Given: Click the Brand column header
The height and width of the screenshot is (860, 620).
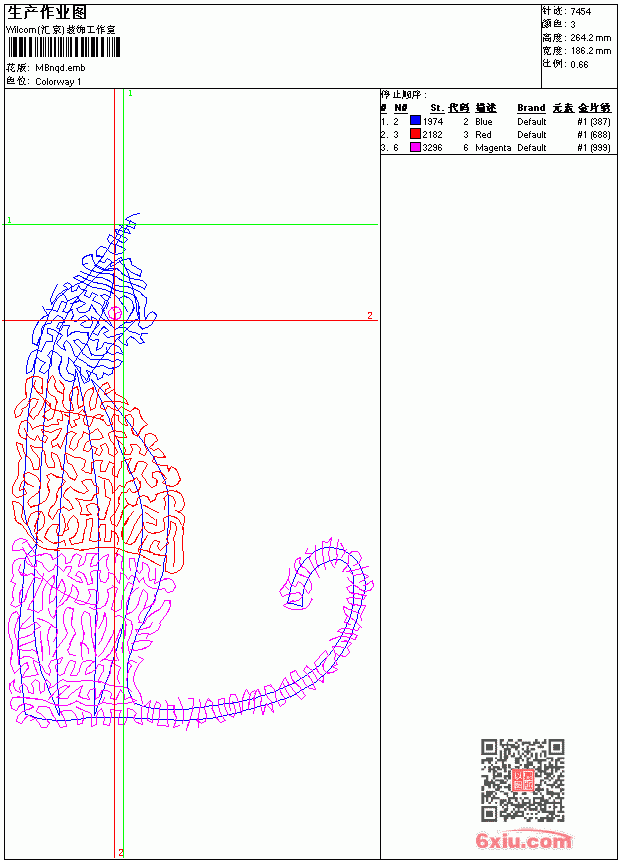Looking at the screenshot, I should click(x=531, y=108).
